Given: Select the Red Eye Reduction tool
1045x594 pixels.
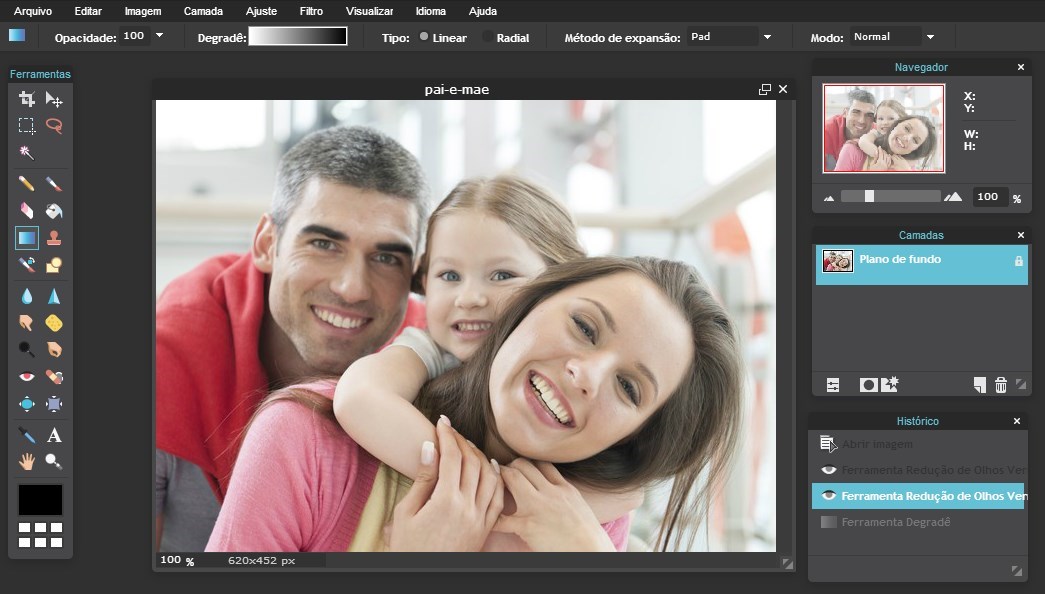Looking at the screenshot, I should coord(27,377).
